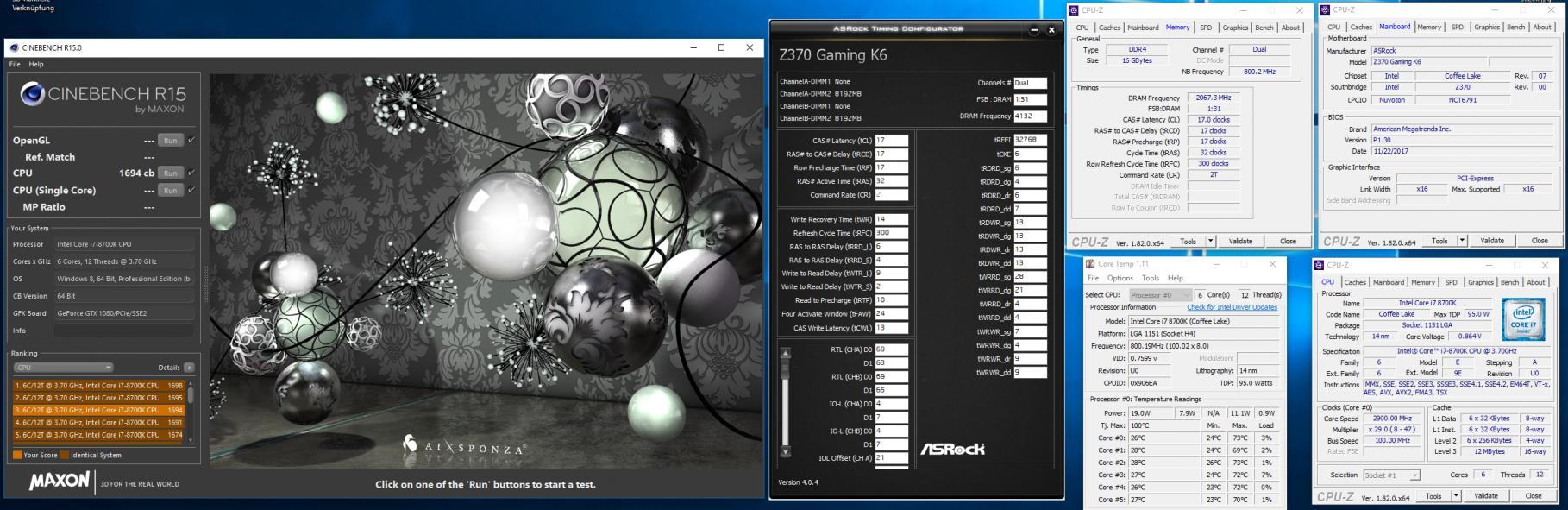Open the Tools dropdown arrow in the CPU-Z processor window
This screenshot has height=510, width=1568.
click(x=1456, y=496)
